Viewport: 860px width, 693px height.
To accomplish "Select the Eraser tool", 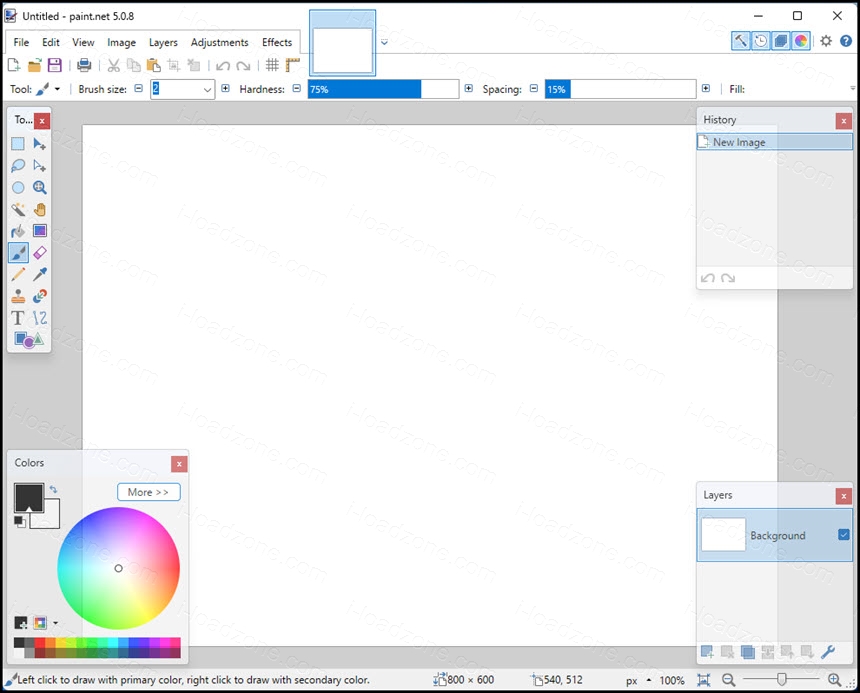I will (x=39, y=253).
